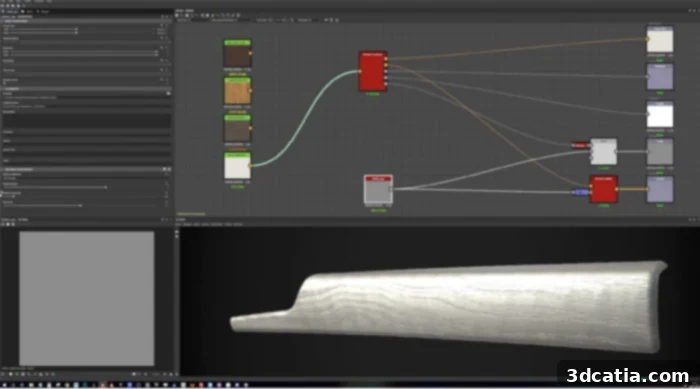The height and width of the screenshot is (389, 700).
Task: Select the cream-colored output node at top right
Action: [660, 39]
